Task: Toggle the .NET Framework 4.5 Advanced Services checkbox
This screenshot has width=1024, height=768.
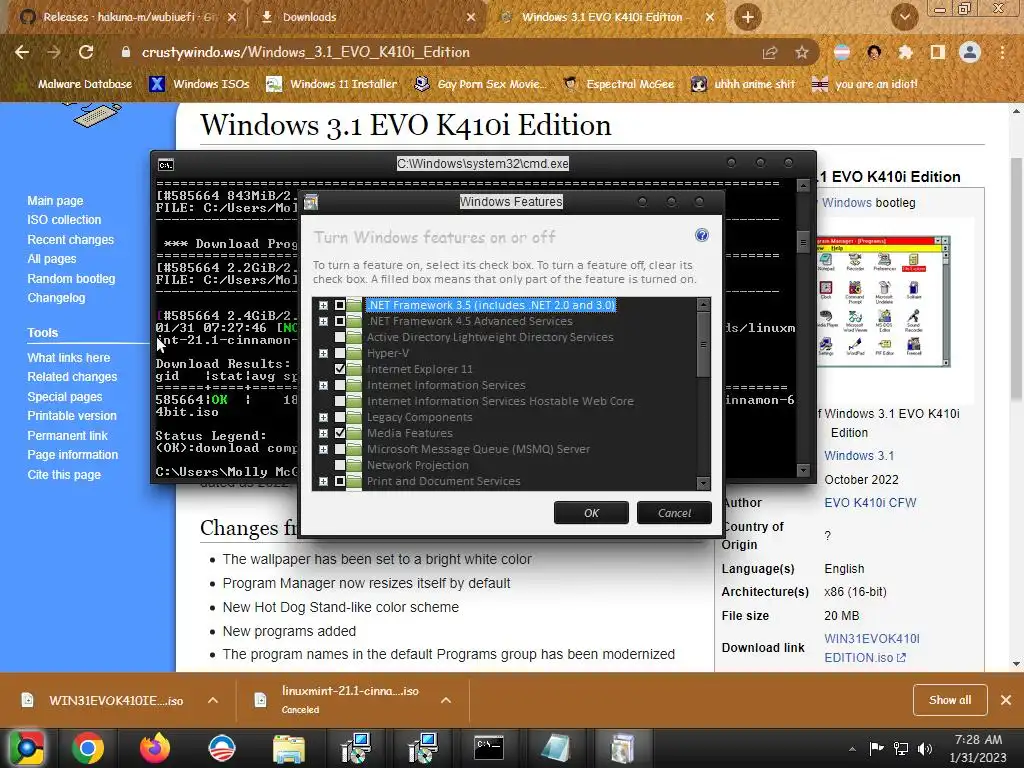Action: click(340, 321)
